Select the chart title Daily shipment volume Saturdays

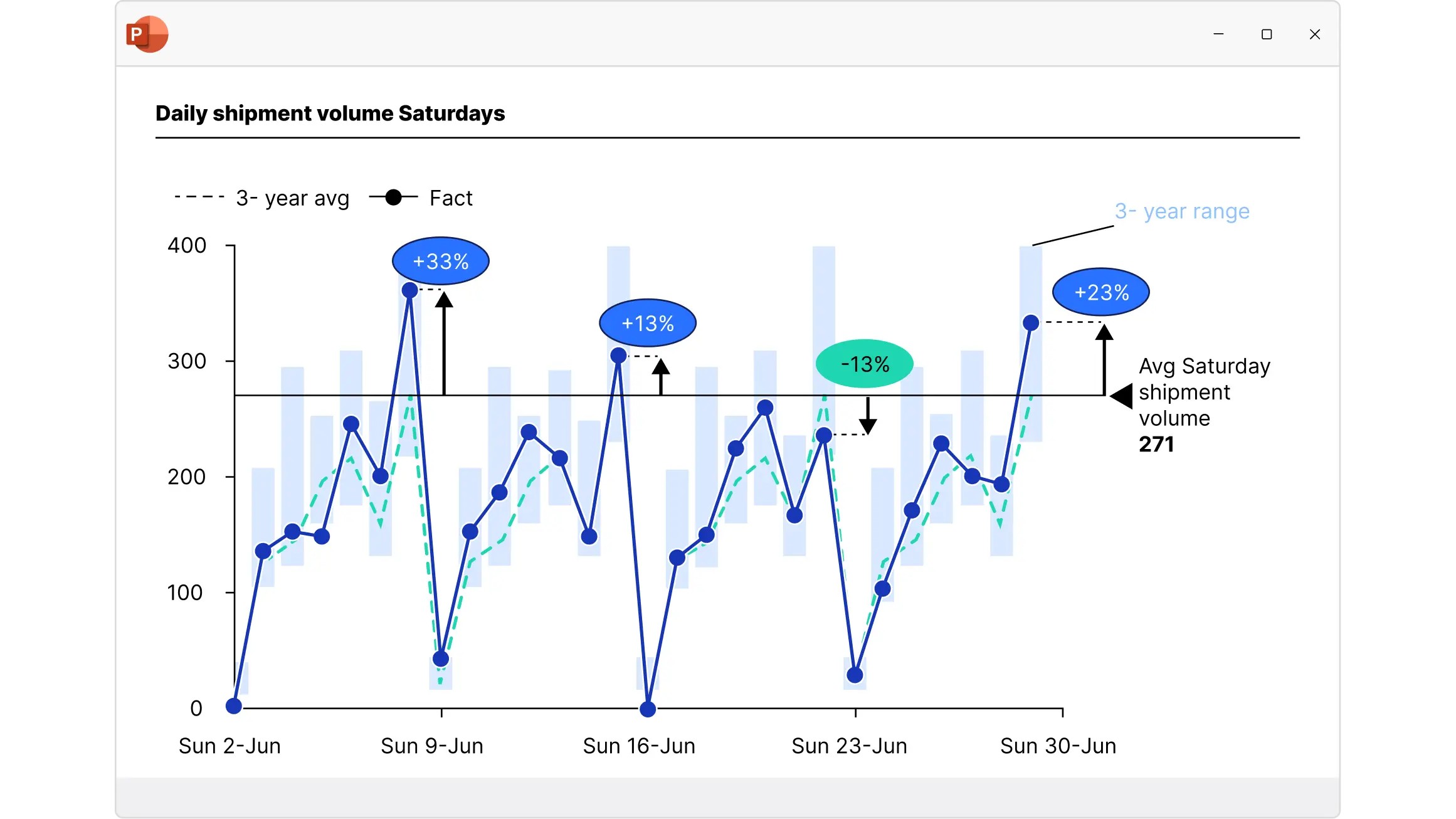(x=330, y=114)
